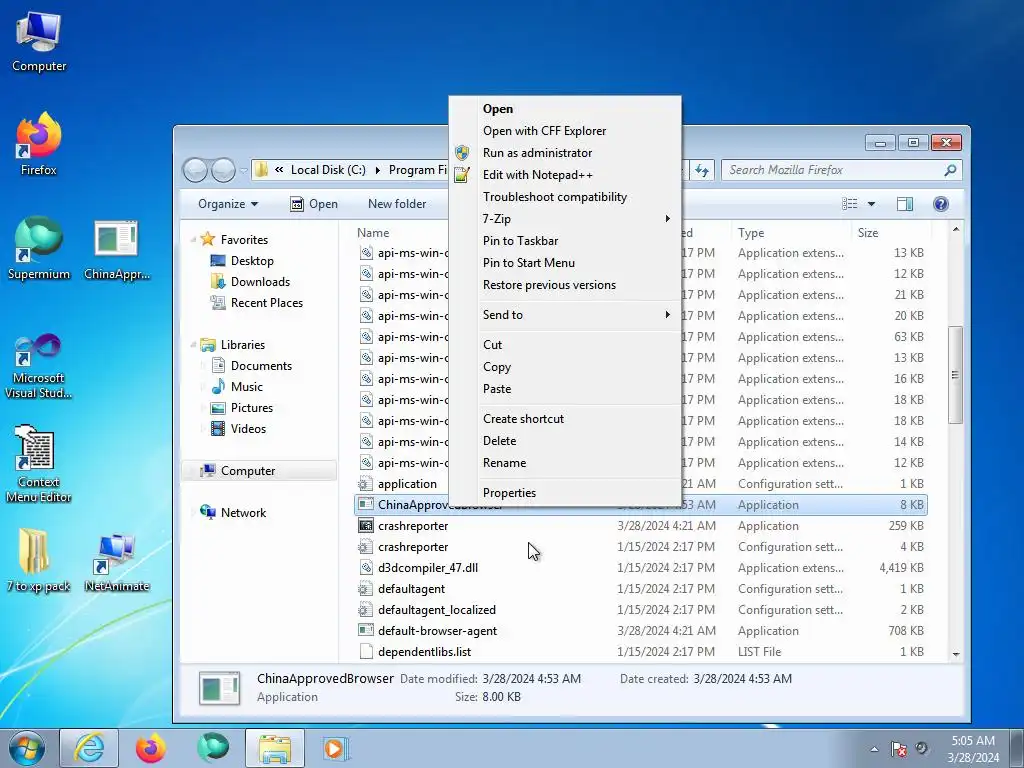1024x768 pixels.
Task: Expand the 7-Zip submenu
Action: coord(565,219)
